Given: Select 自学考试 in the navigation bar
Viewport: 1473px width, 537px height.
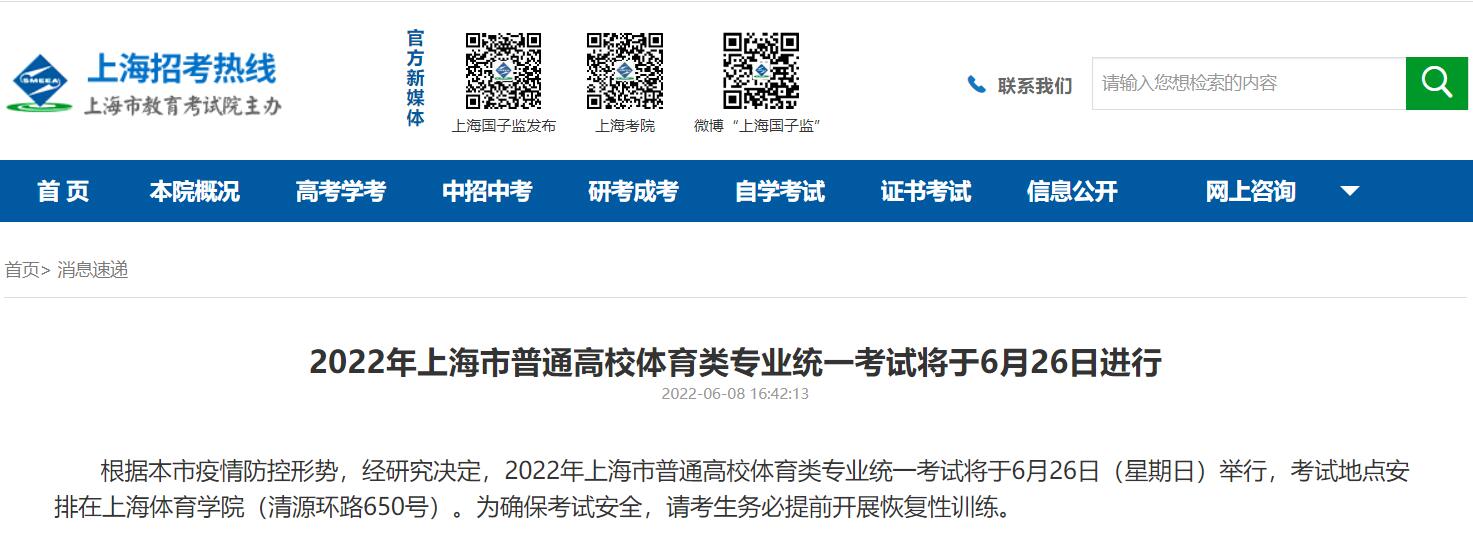Looking at the screenshot, I should 780,191.
